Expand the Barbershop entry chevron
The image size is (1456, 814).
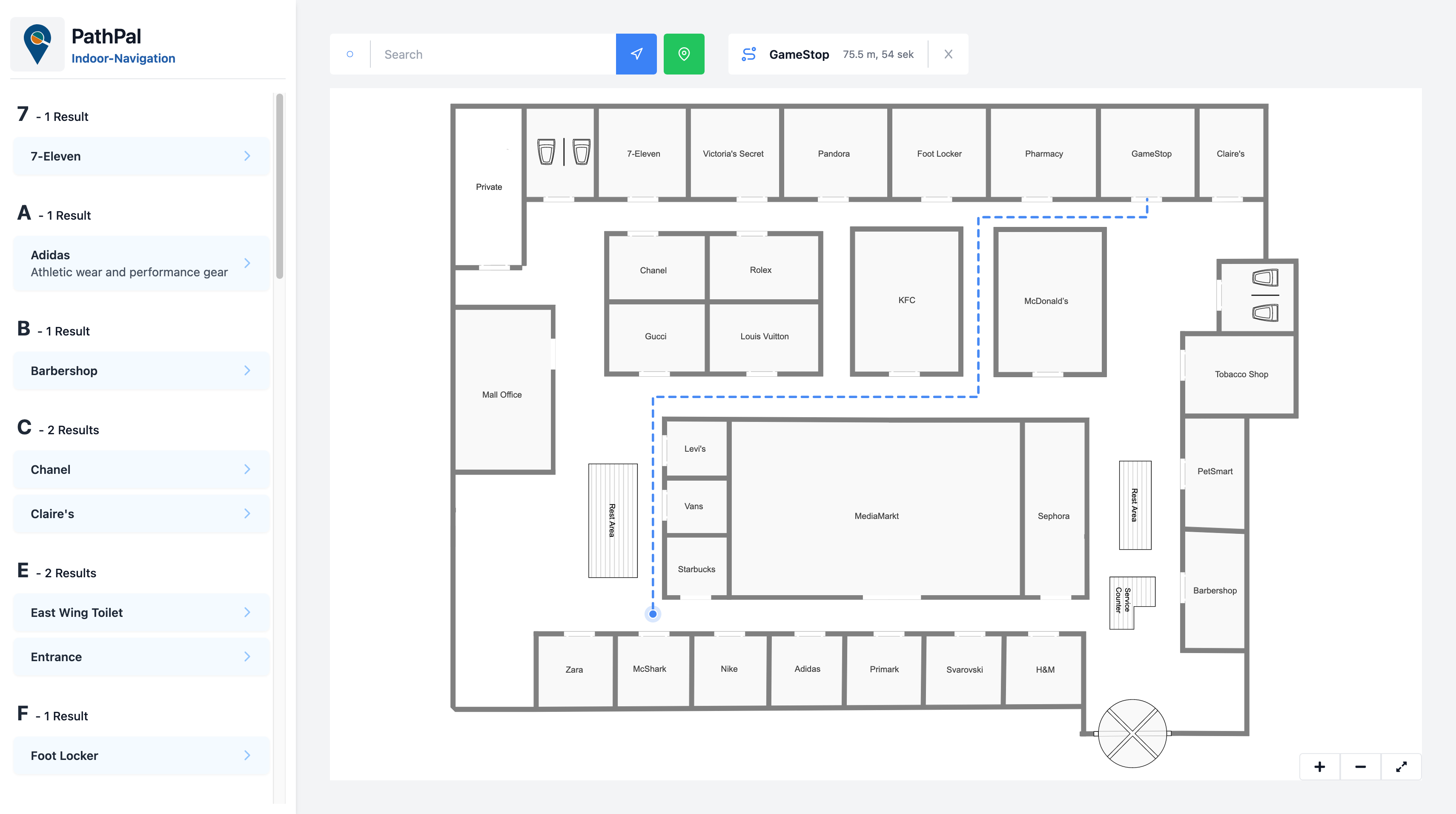point(247,371)
